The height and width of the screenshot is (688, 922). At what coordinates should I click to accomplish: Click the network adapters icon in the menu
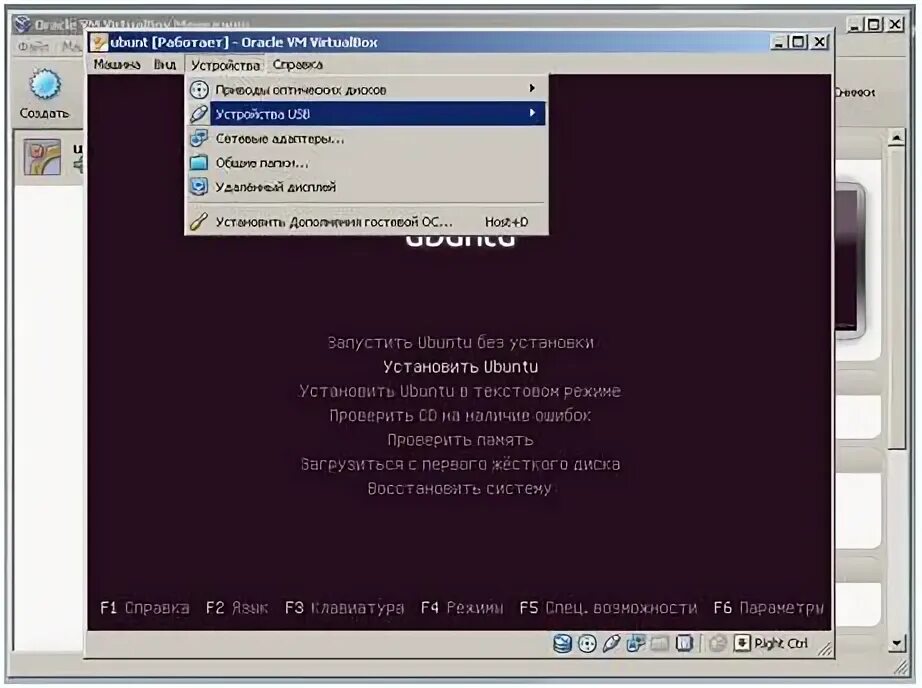(199, 139)
